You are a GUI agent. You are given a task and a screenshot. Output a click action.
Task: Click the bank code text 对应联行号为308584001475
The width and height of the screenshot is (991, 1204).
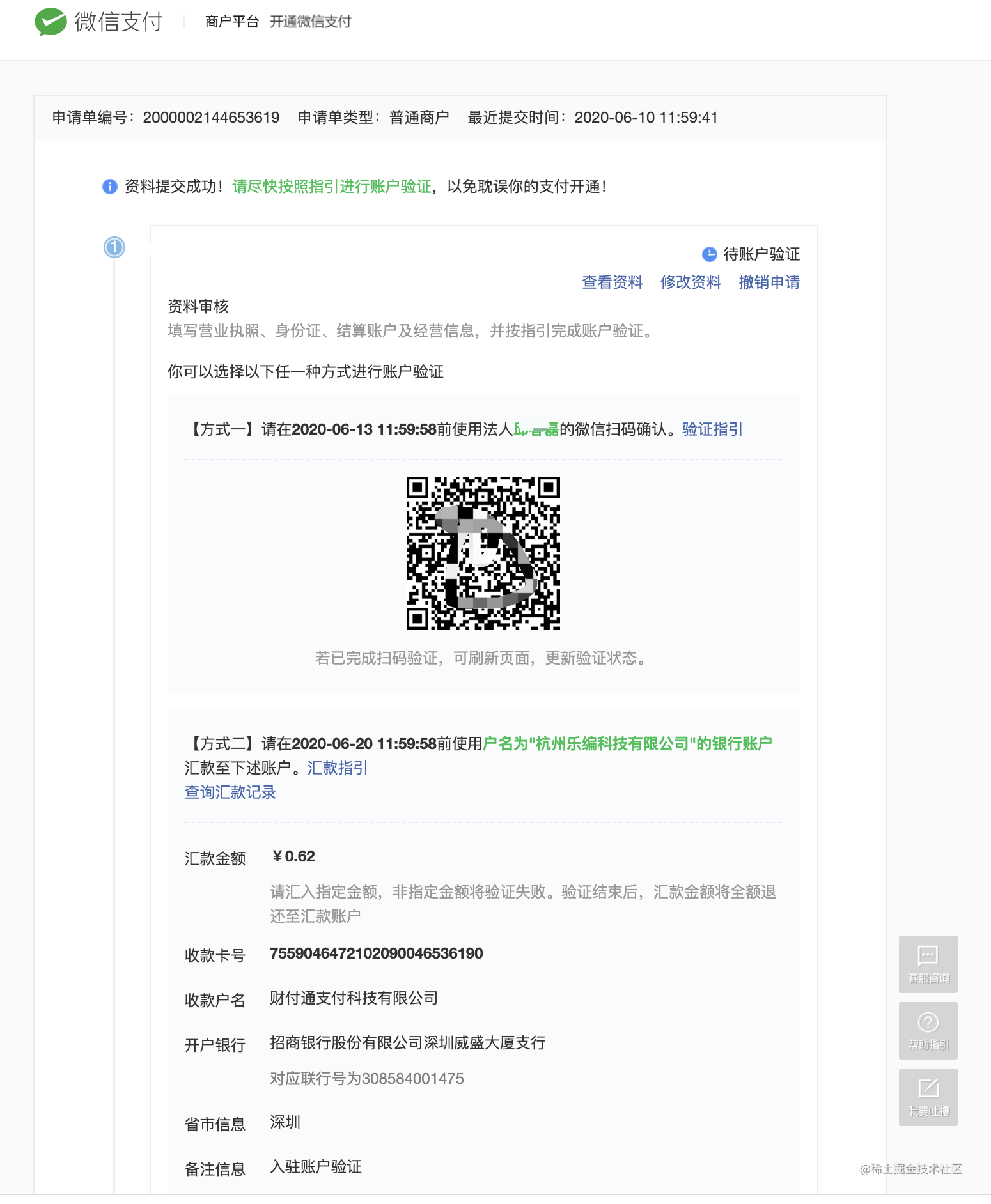367,1079
